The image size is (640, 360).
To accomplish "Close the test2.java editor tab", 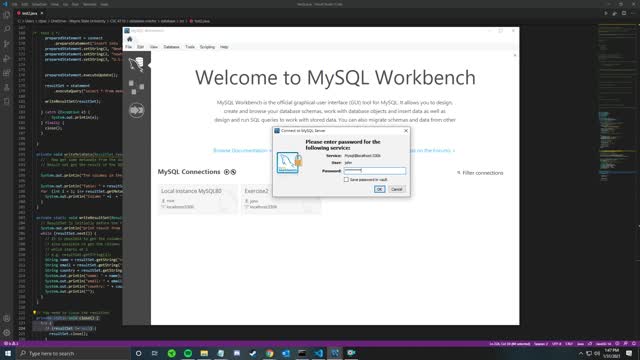I will pyautogui.click(x=42, y=13).
